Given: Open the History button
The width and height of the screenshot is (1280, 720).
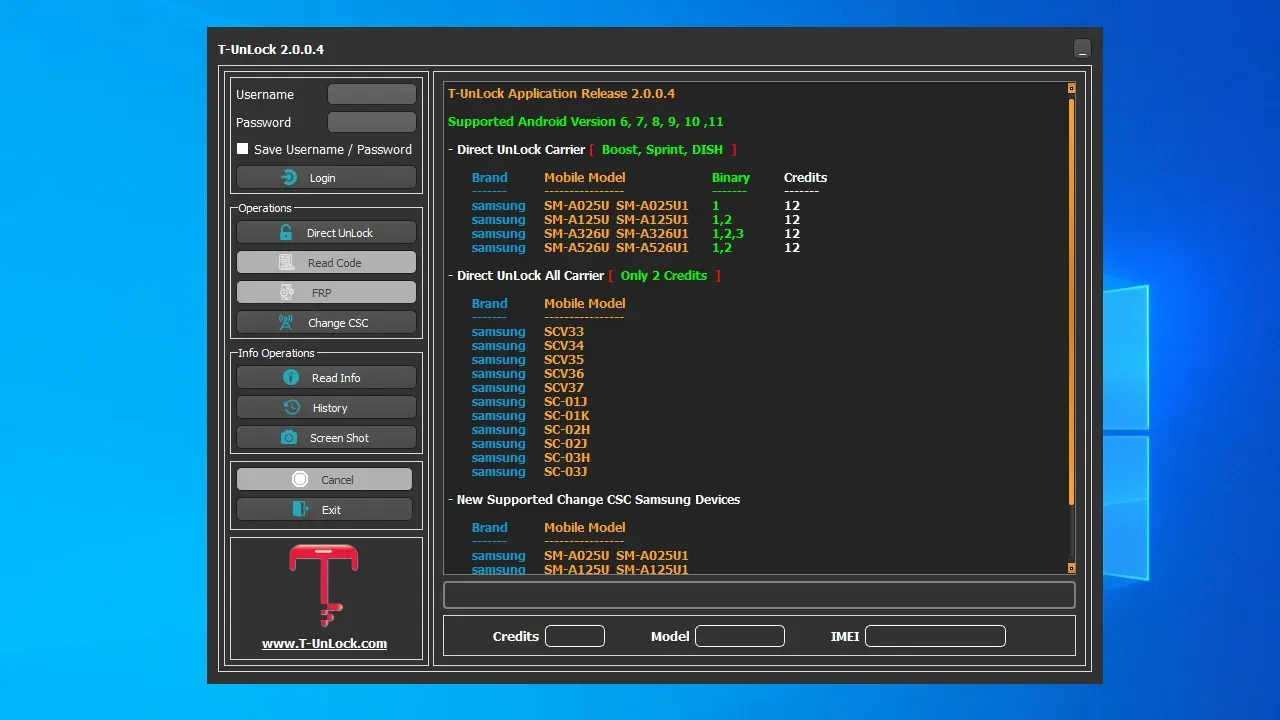Looking at the screenshot, I should pos(326,407).
